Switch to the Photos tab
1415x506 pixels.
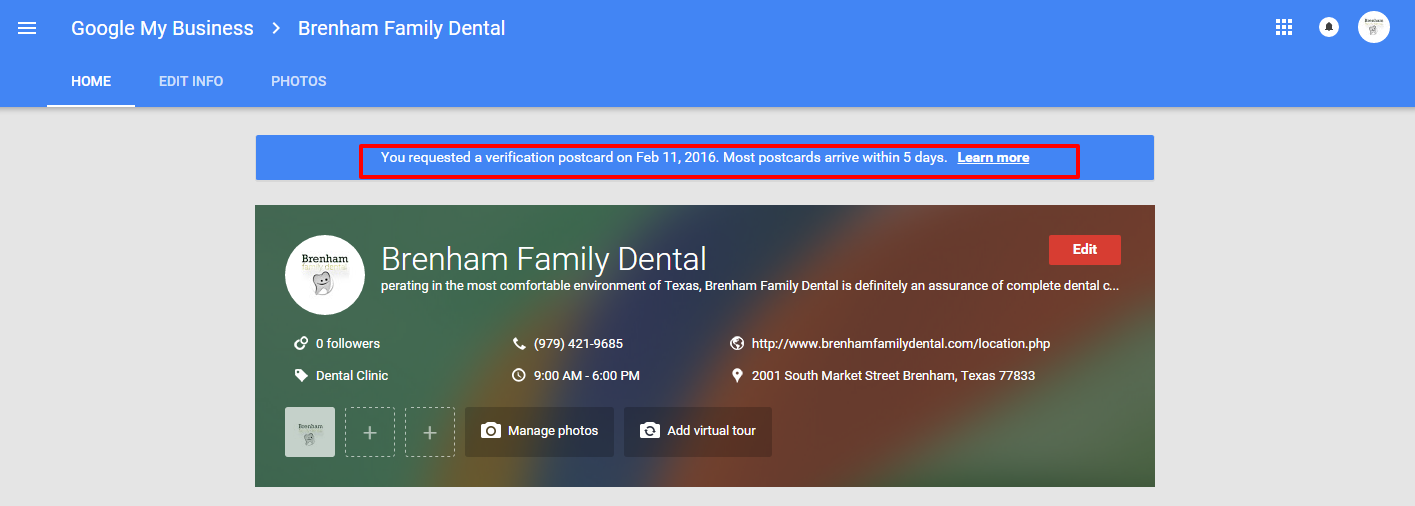(x=299, y=81)
